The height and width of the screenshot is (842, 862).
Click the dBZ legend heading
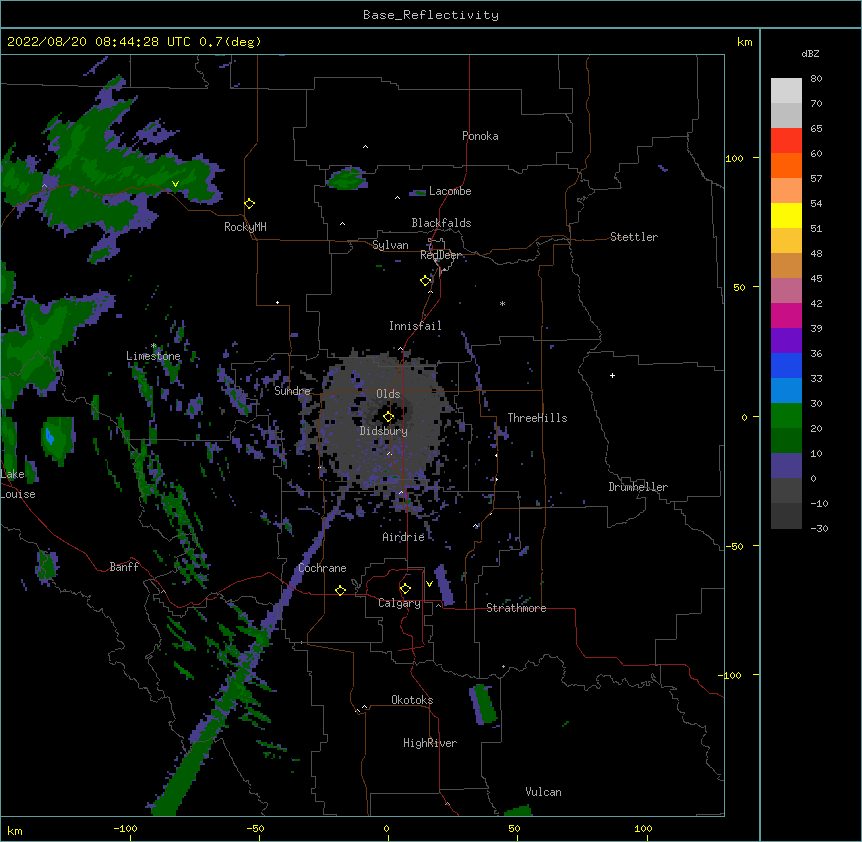click(x=810, y=53)
